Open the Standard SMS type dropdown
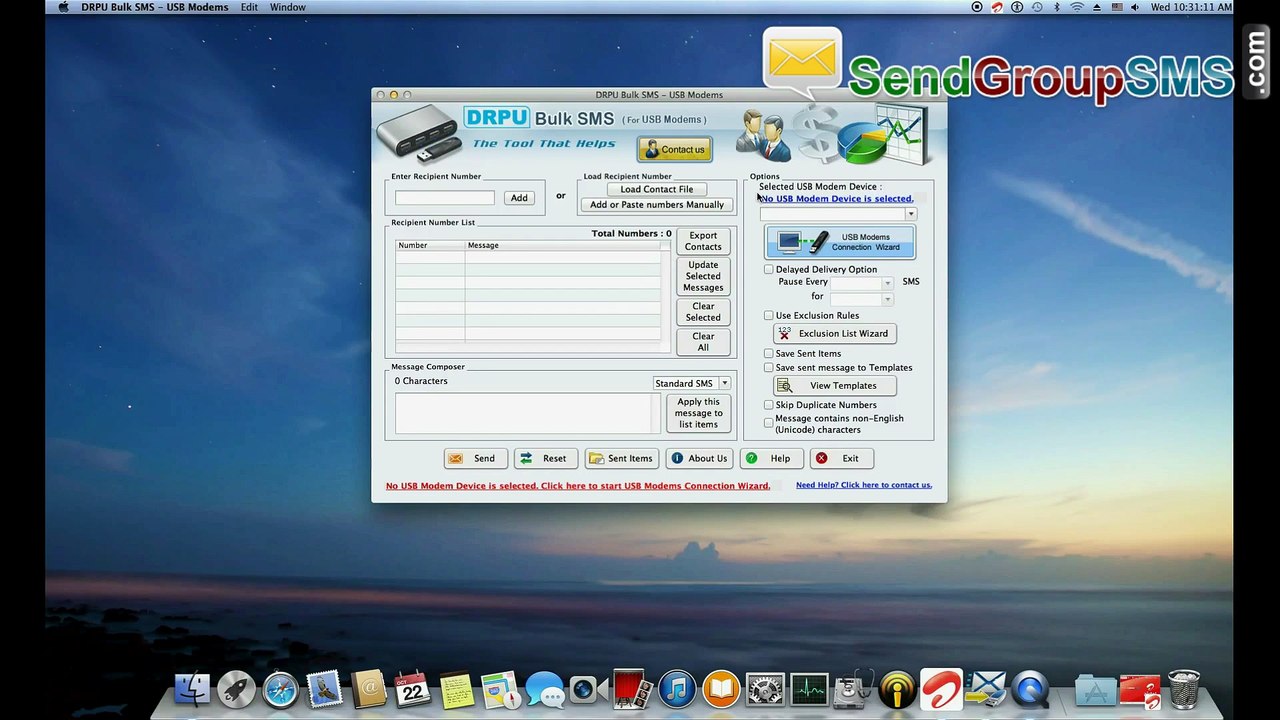1280x720 pixels. (692, 383)
